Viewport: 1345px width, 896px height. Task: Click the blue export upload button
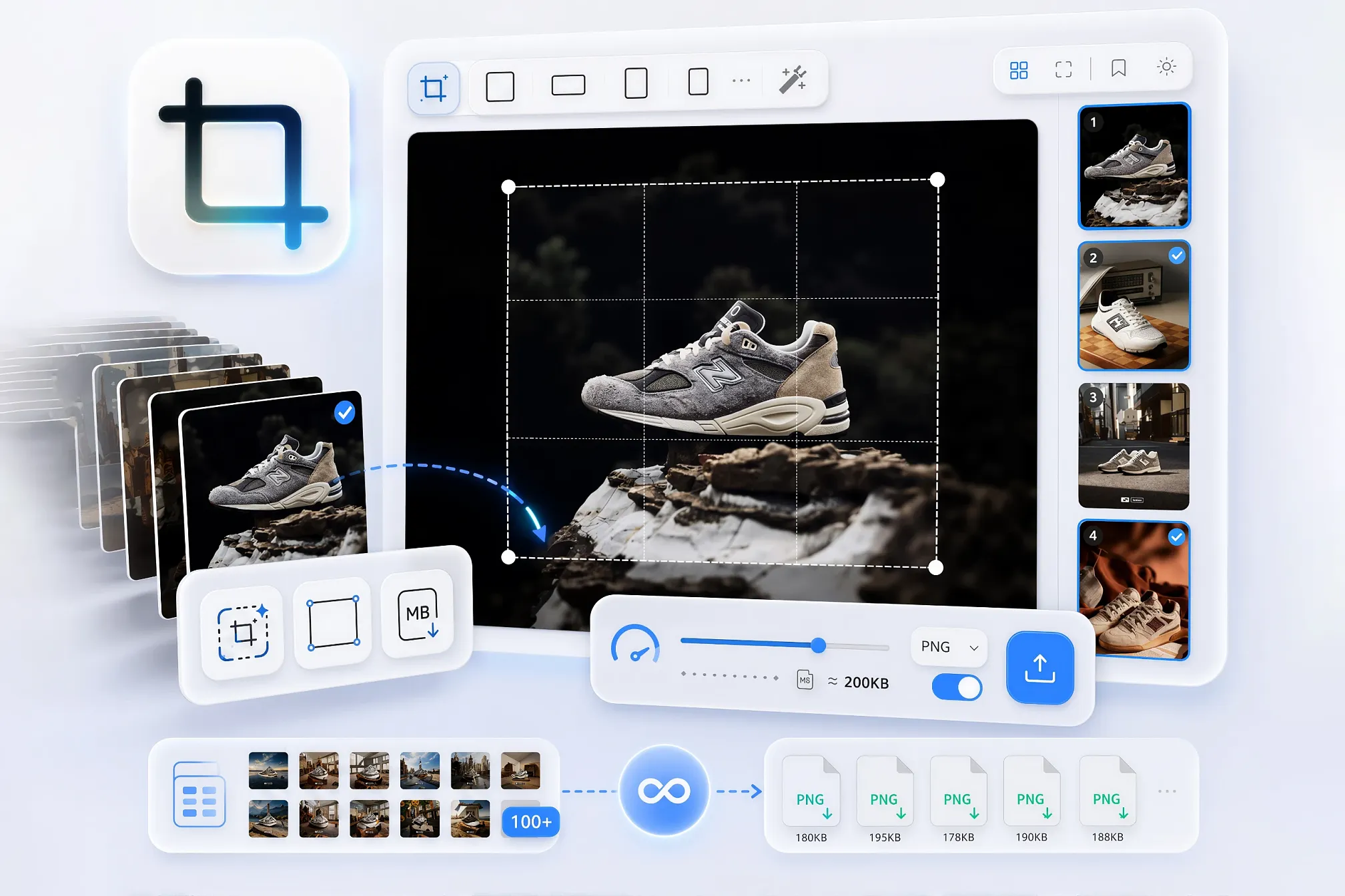coord(1040,668)
